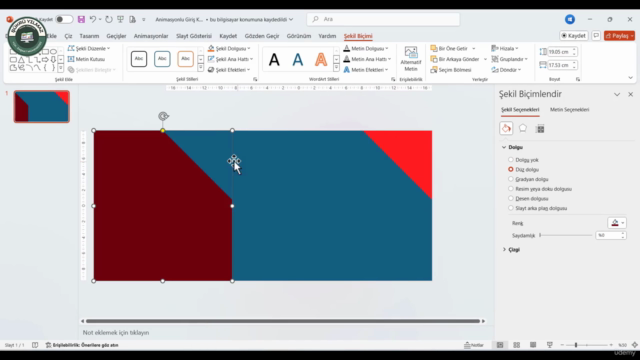The height and width of the screenshot is (360, 640).
Task: Click the Notlar button in status bar
Action: pos(474,345)
